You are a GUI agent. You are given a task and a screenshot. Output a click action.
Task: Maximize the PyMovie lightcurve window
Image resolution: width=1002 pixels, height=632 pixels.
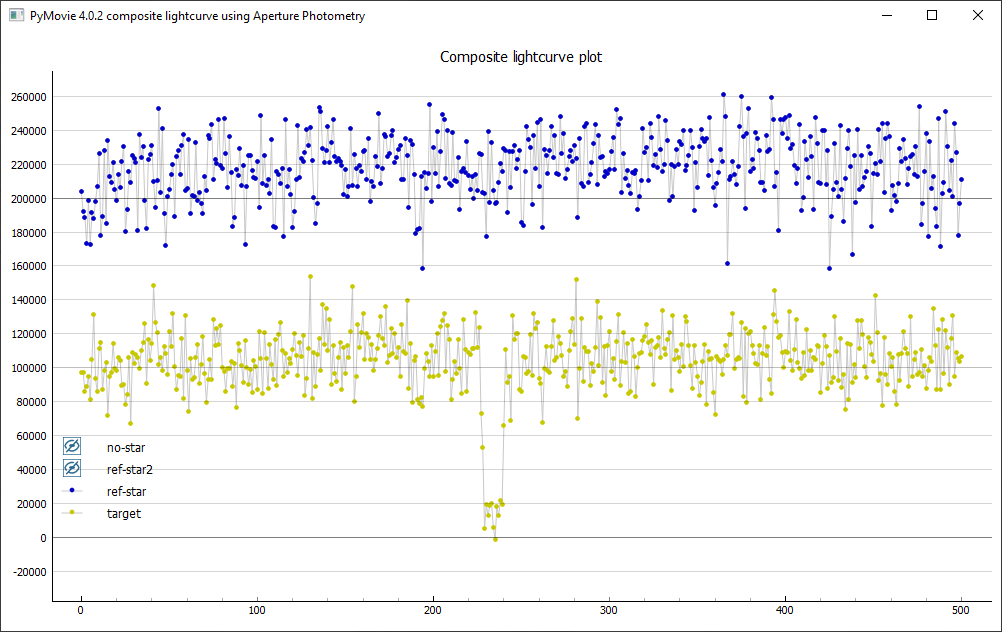click(x=932, y=16)
